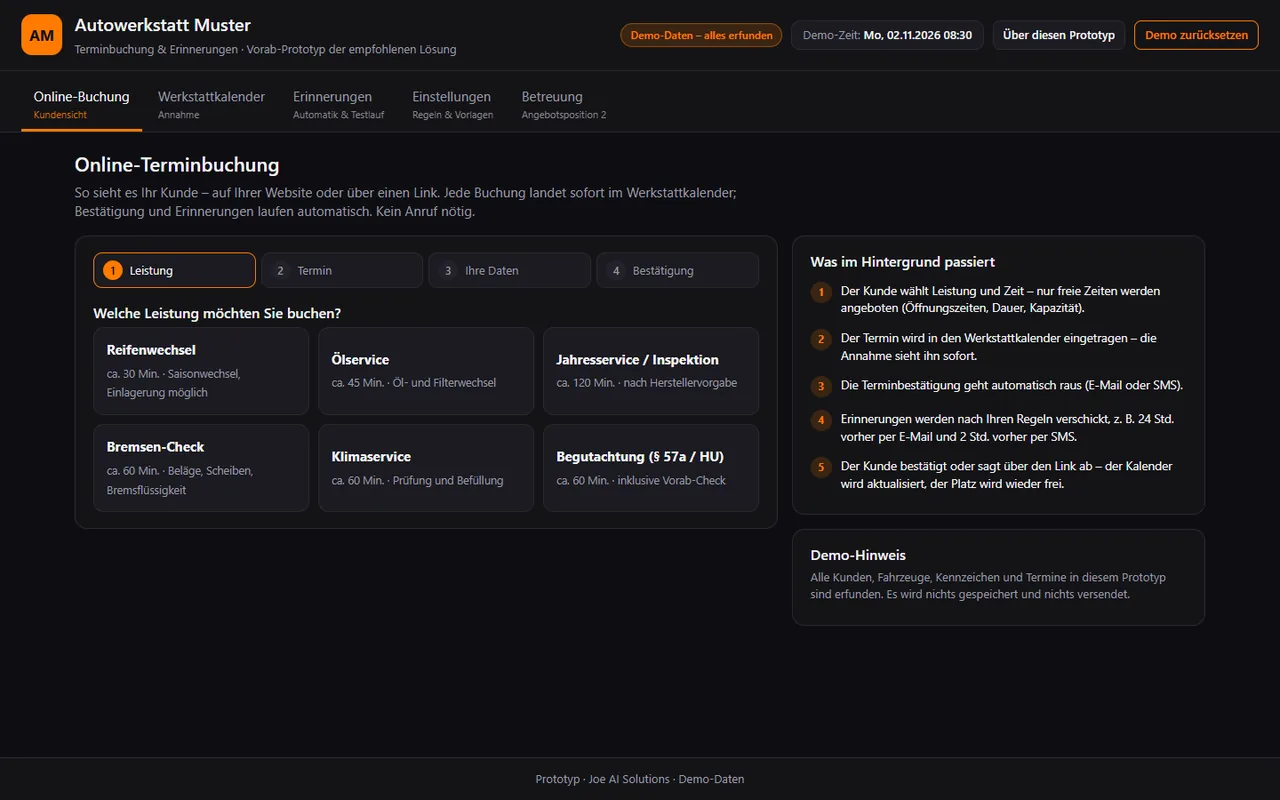
Task: Pick the Jahresservice / Inspektion card
Action: [651, 371]
